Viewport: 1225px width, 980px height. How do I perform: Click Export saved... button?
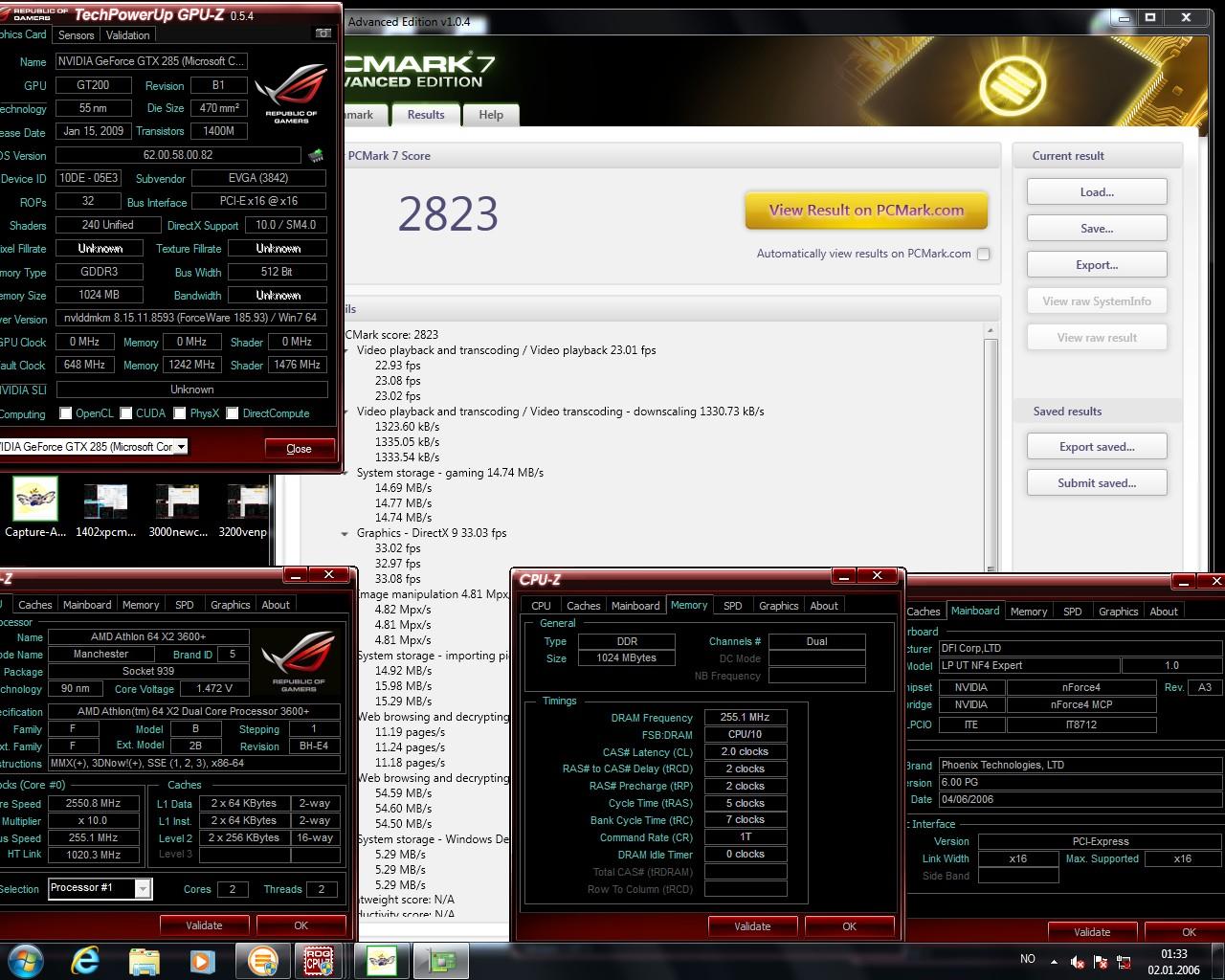1097,447
